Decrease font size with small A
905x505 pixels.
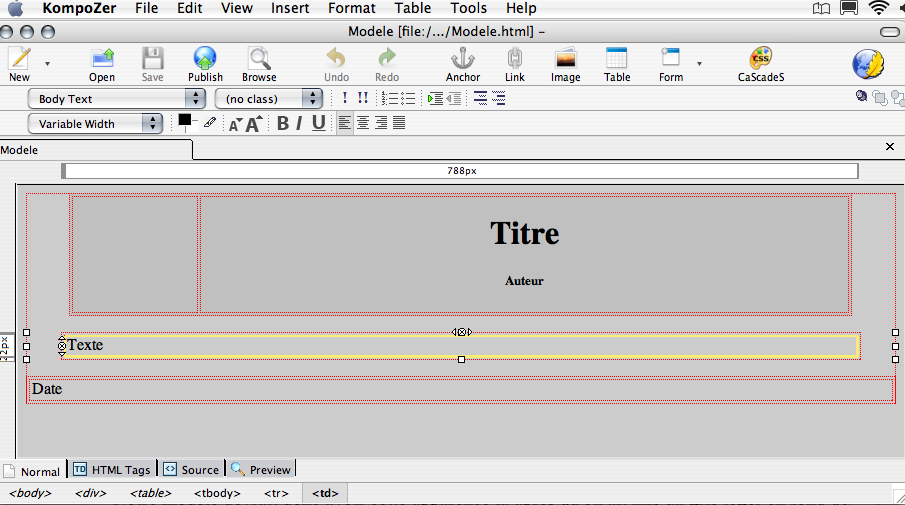point(235,124)
